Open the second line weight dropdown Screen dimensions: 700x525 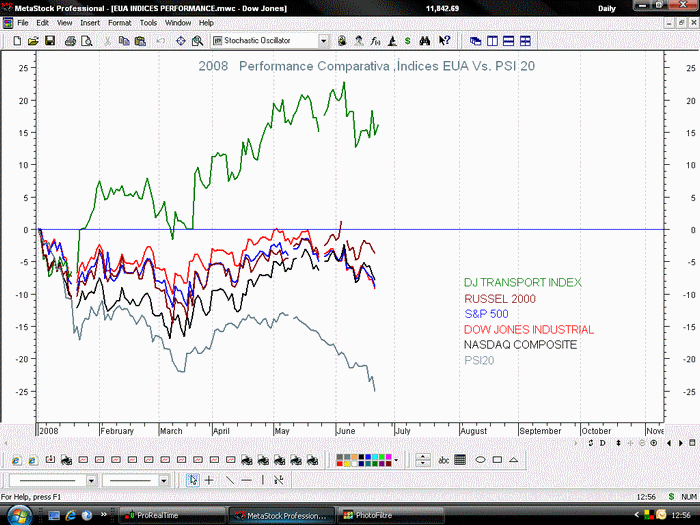click(x=163, y=481)
